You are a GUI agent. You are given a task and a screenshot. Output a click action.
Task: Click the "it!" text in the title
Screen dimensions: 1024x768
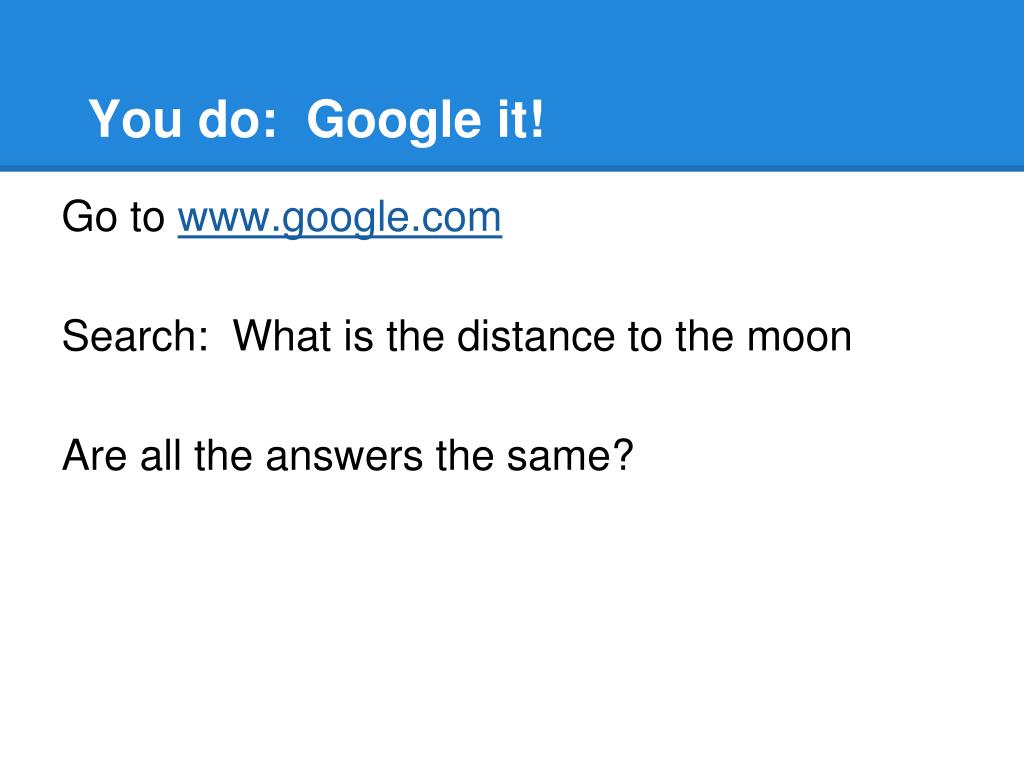coord(520,120)
